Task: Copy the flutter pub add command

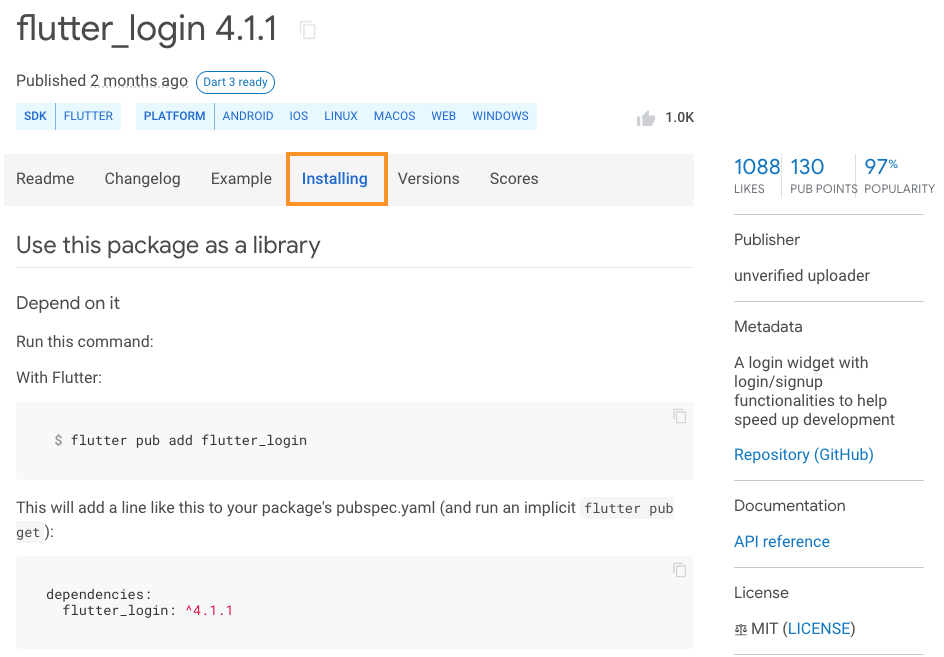Action: [x=680, y=416]
